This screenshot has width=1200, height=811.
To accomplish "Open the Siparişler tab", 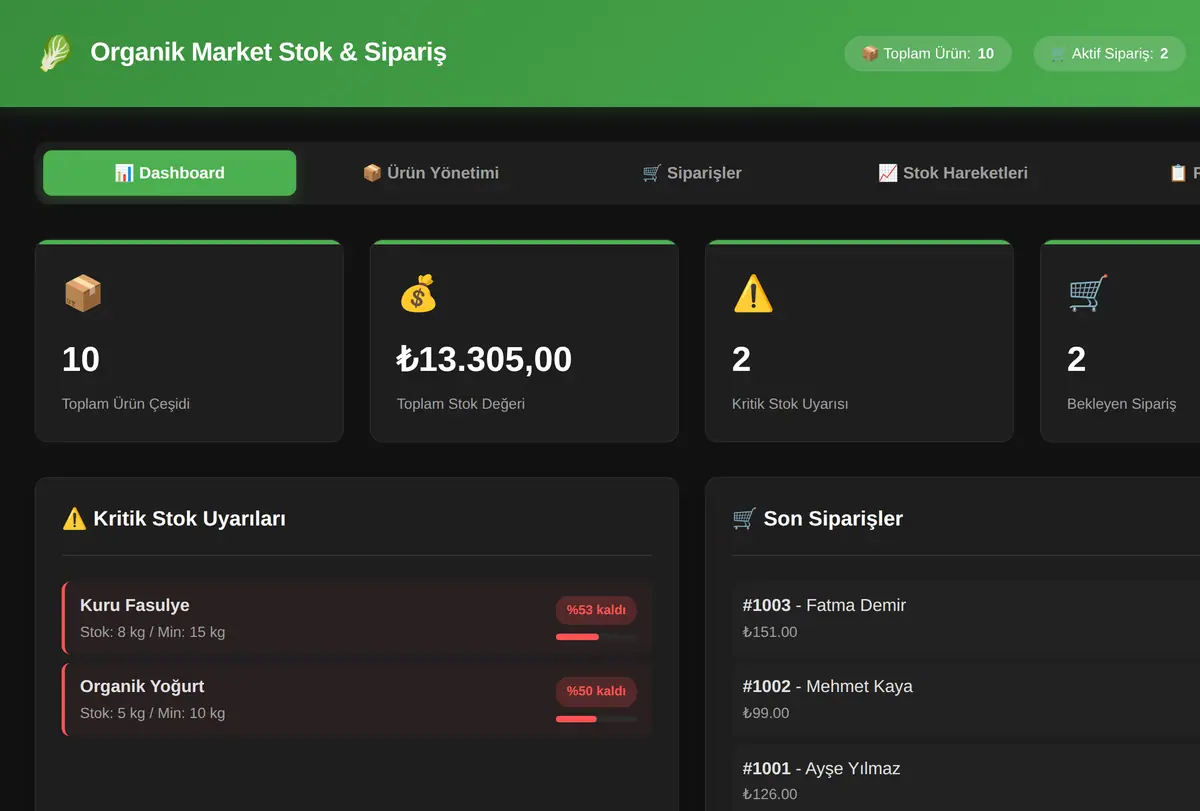I will coord(692,173).
